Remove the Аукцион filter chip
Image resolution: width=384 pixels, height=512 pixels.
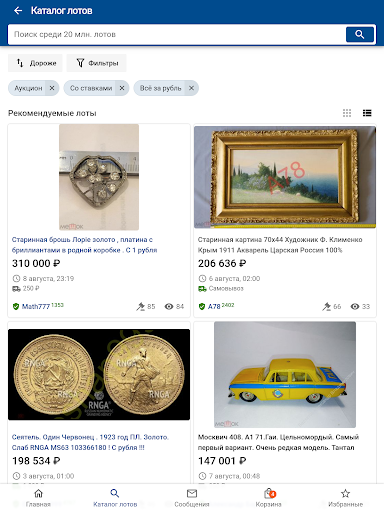(x=52, y=88)
